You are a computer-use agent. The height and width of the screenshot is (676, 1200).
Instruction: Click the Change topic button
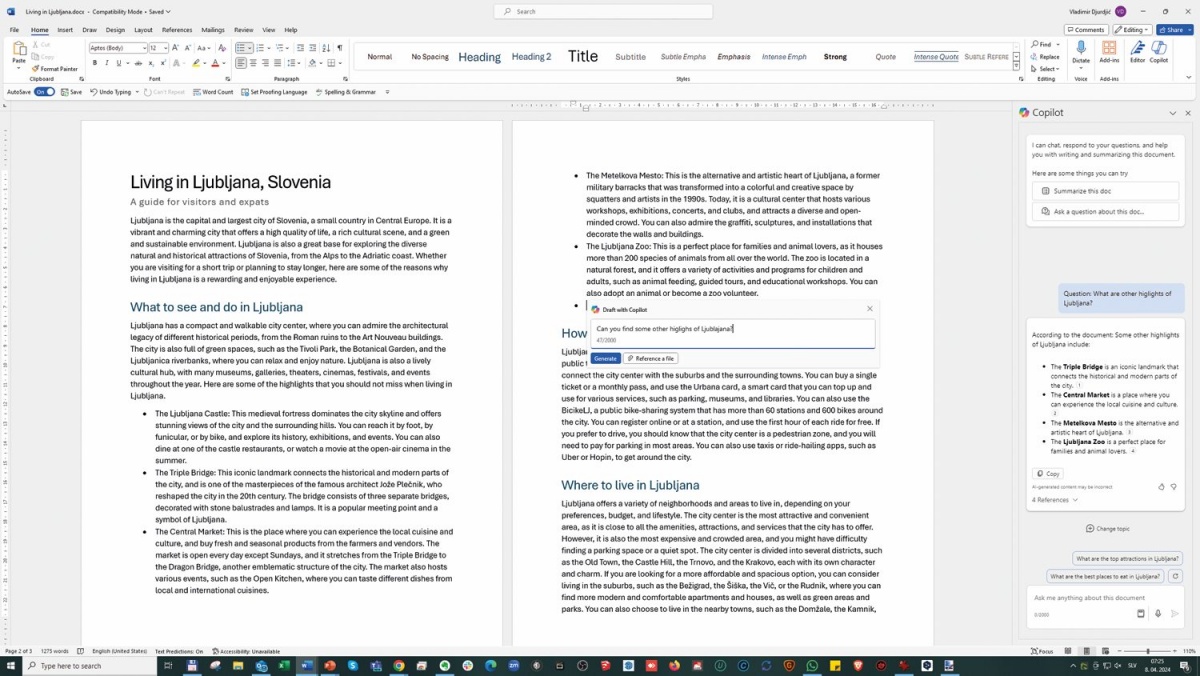coord(1108,528)
